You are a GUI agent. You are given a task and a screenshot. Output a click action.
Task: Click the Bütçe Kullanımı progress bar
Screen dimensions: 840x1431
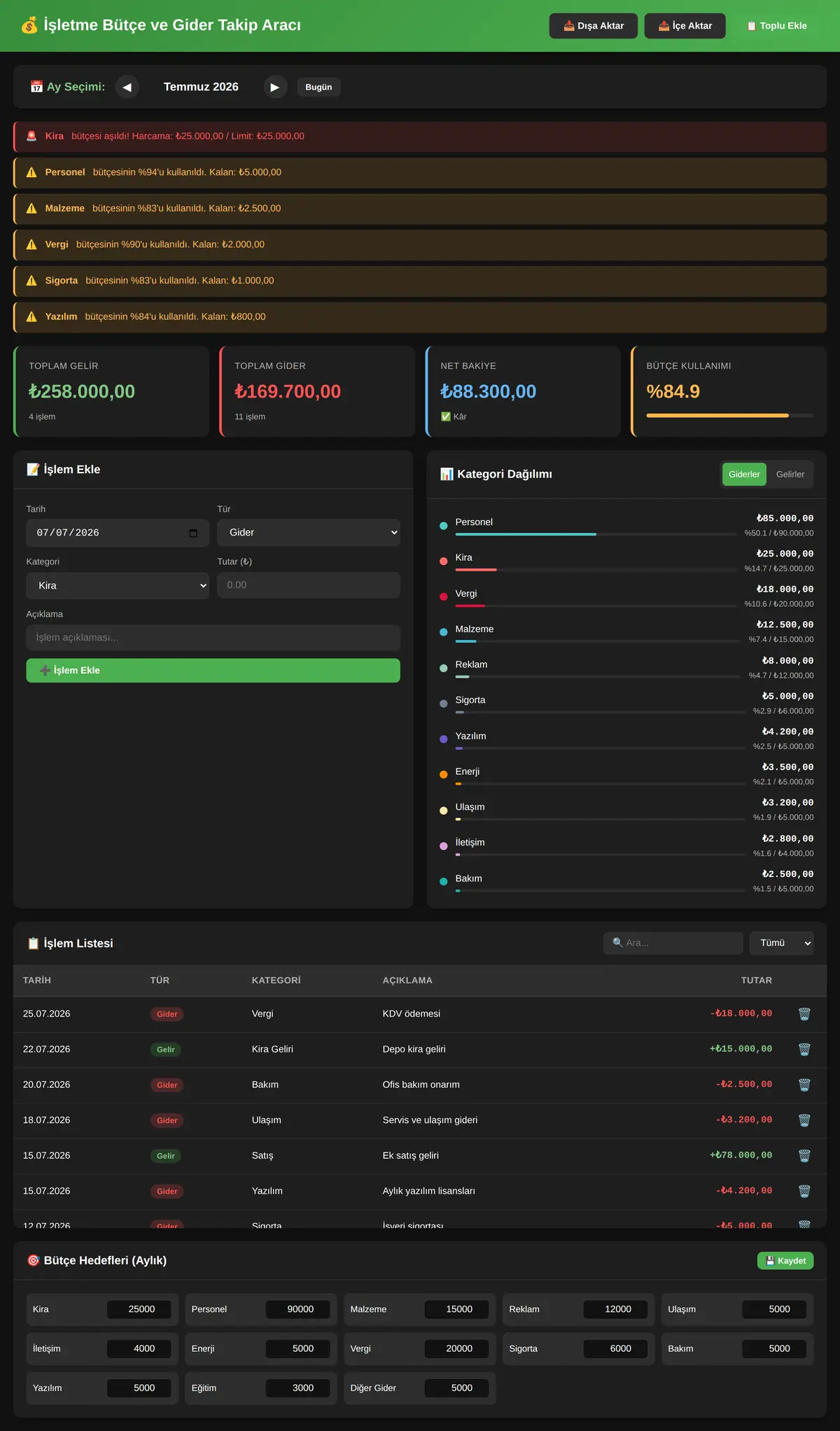[730, 415]
